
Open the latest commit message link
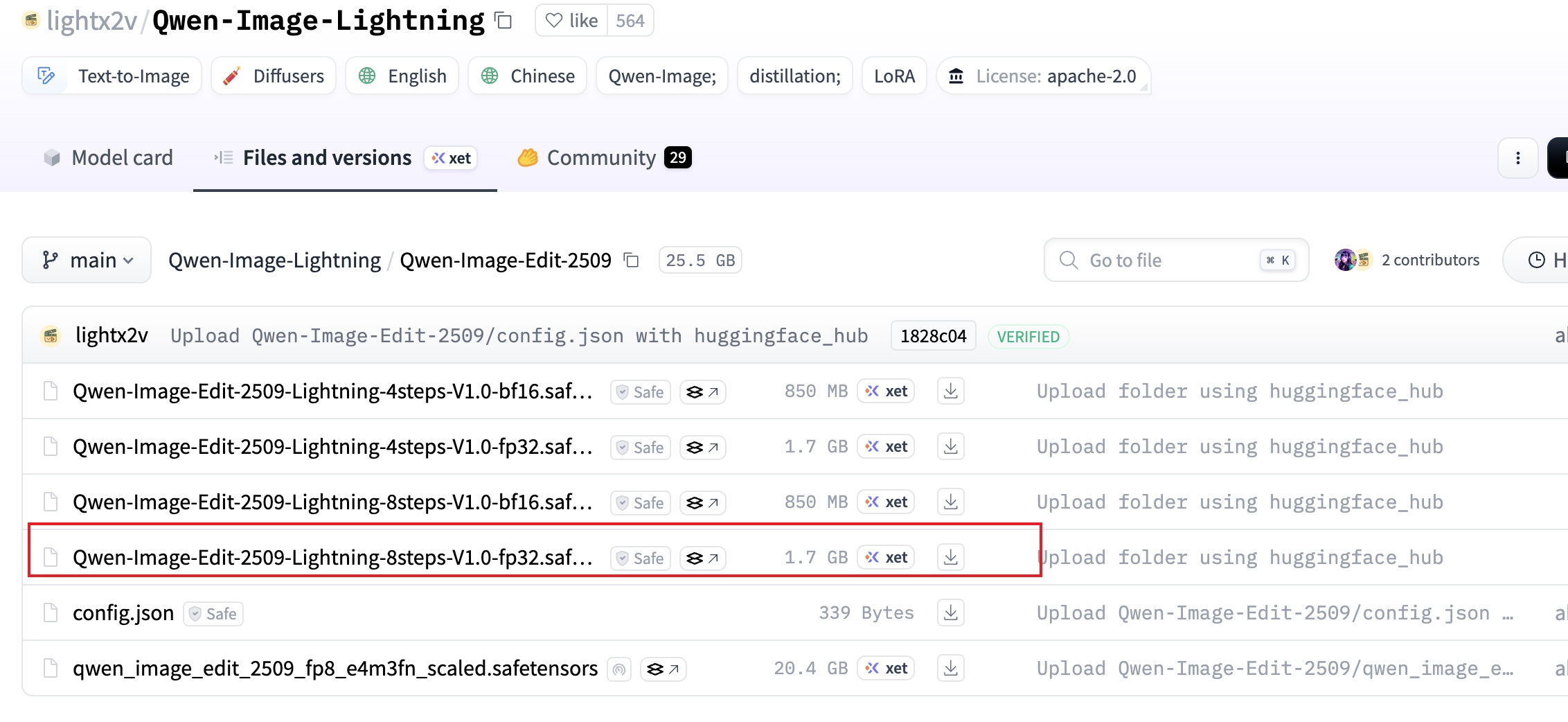(519, 335)
